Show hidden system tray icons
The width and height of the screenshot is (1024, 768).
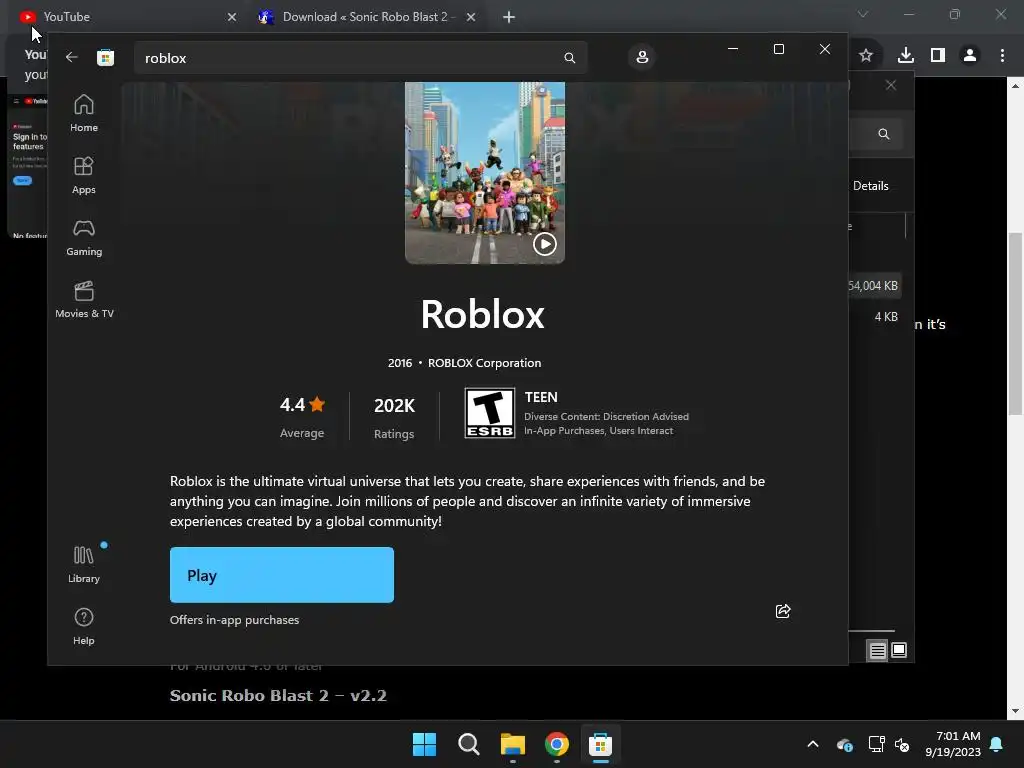(813, 744)
